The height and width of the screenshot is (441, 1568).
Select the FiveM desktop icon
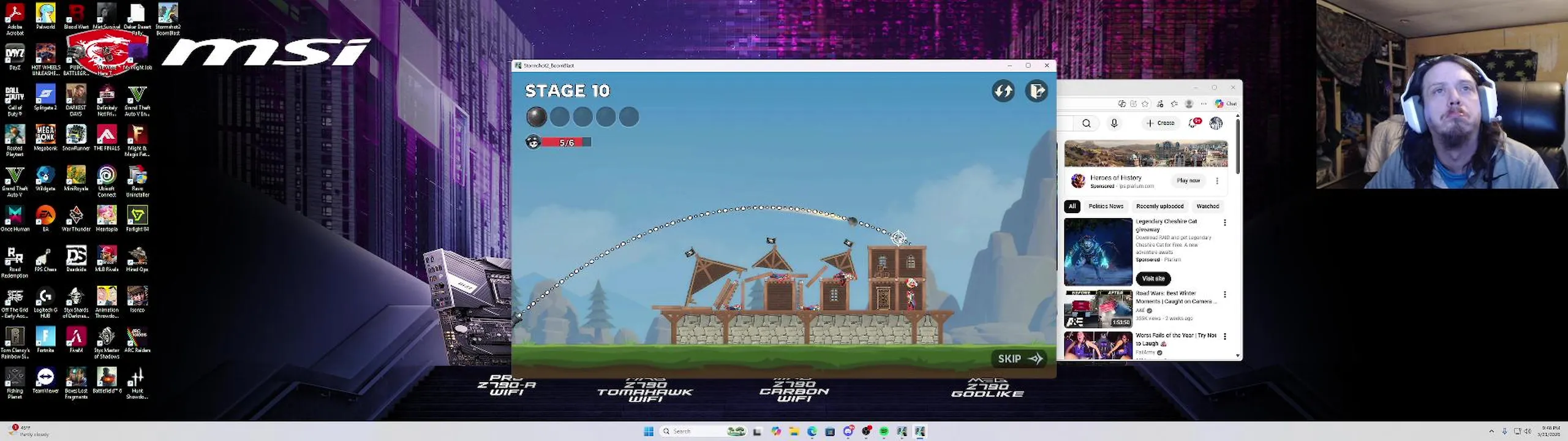pos(76,340)
